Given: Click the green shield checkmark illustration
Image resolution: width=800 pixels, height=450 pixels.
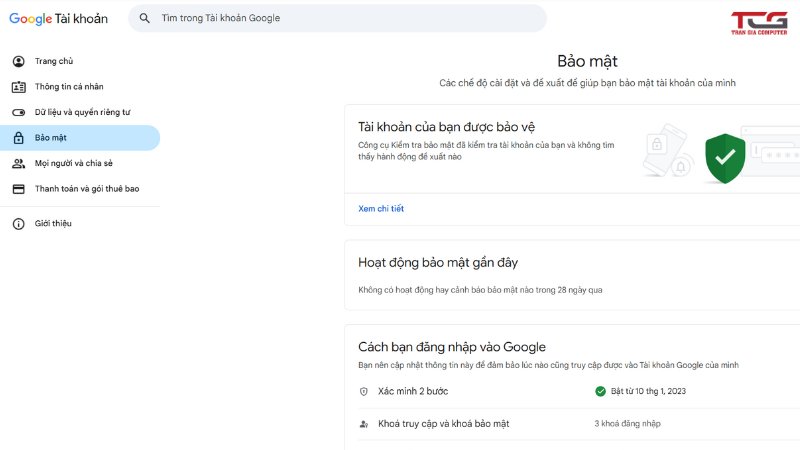Looking at the screenshot, I should (x=725, y=158).
